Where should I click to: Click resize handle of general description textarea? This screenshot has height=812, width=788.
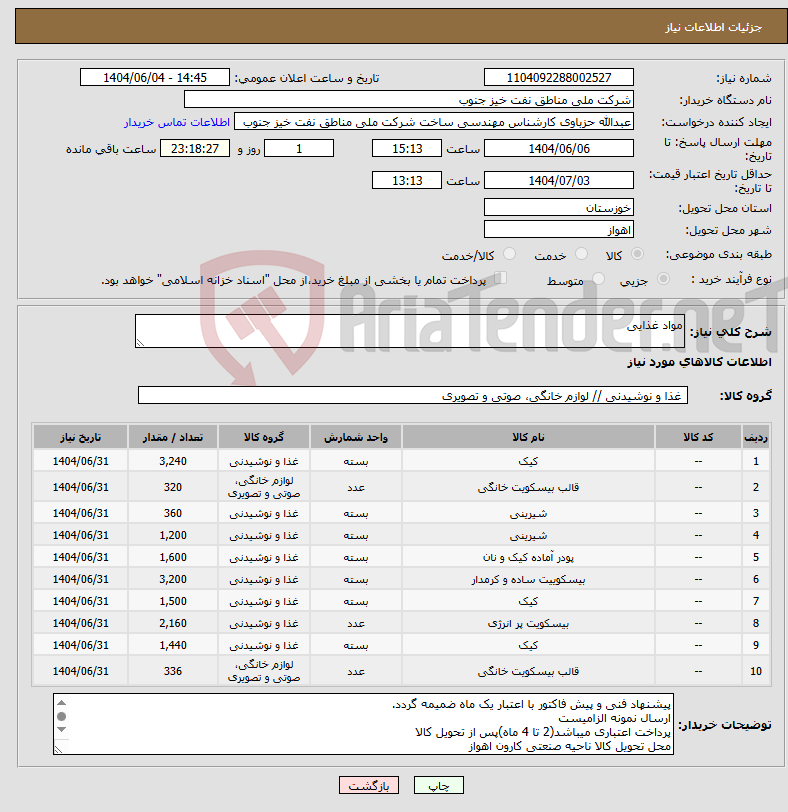point(140,343)
